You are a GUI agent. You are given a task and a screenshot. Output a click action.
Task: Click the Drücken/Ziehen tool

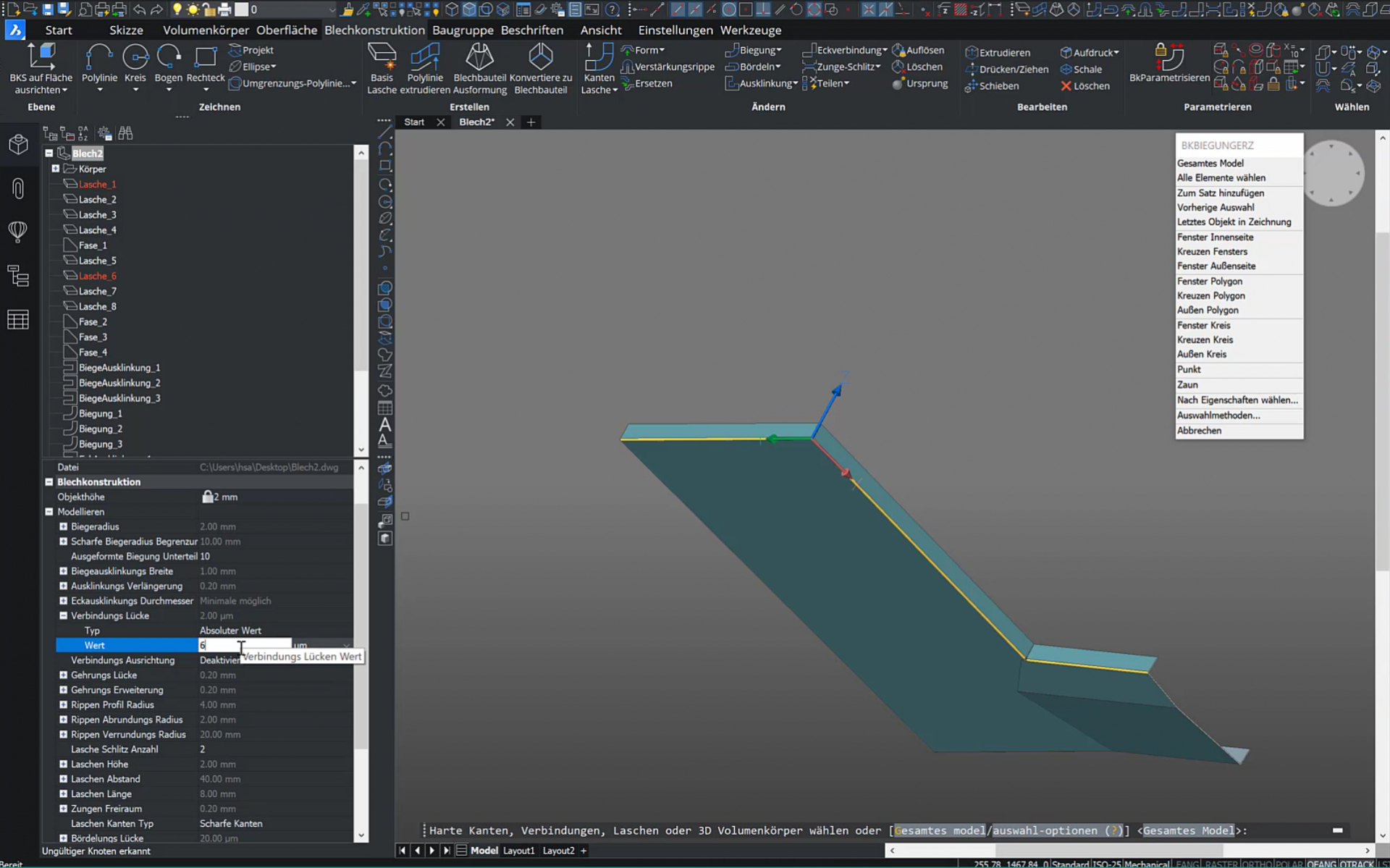(x=1007, y=69)
